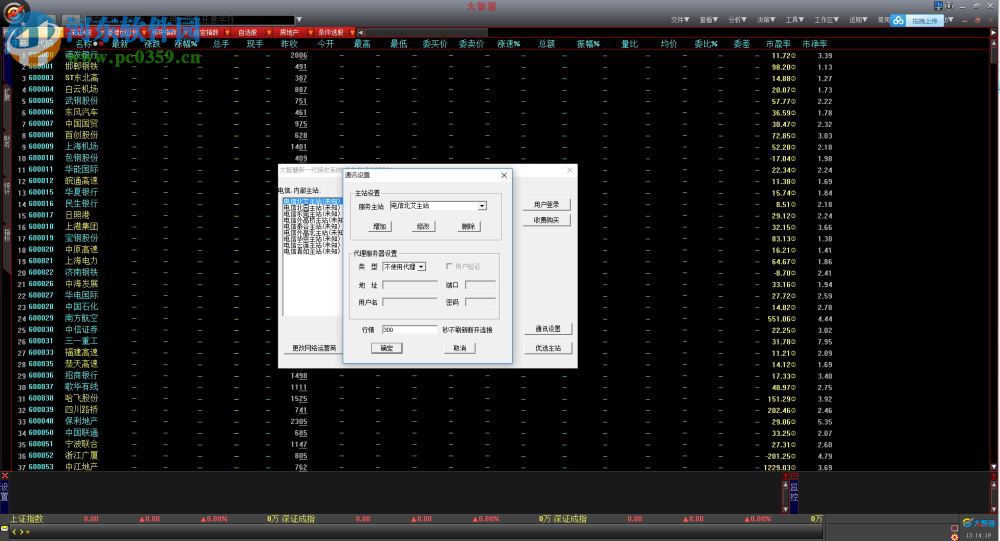Expand the stock search box arrow

299,20
